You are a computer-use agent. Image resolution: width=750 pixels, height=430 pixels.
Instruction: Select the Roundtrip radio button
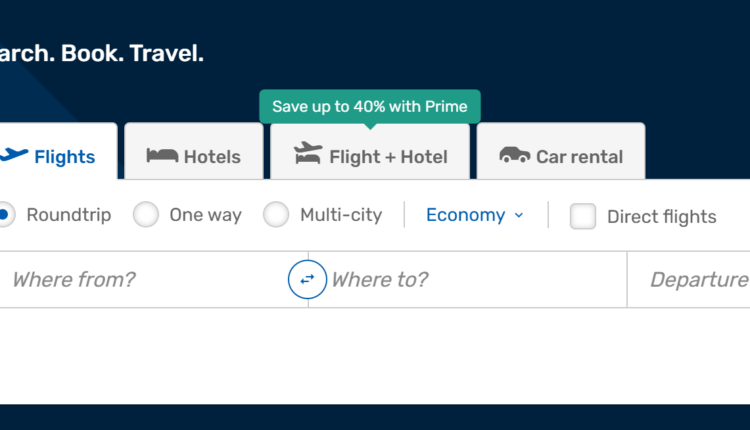point(5,215)
